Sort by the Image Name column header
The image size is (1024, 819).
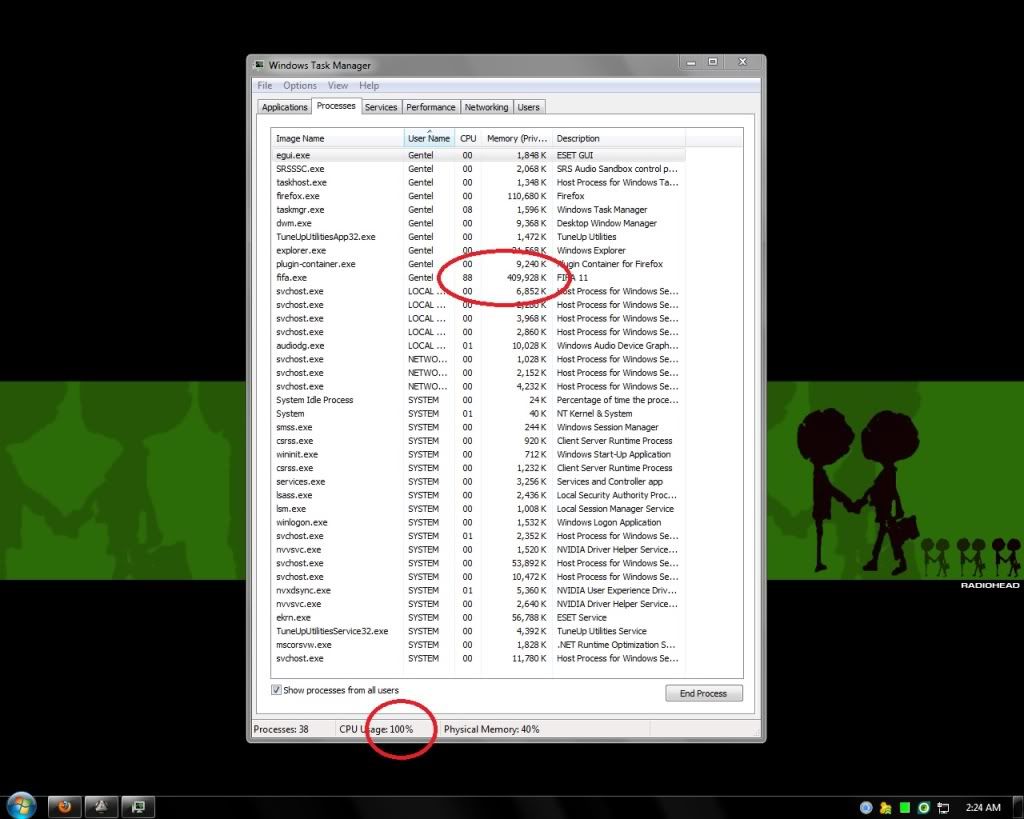click(338, 138)
